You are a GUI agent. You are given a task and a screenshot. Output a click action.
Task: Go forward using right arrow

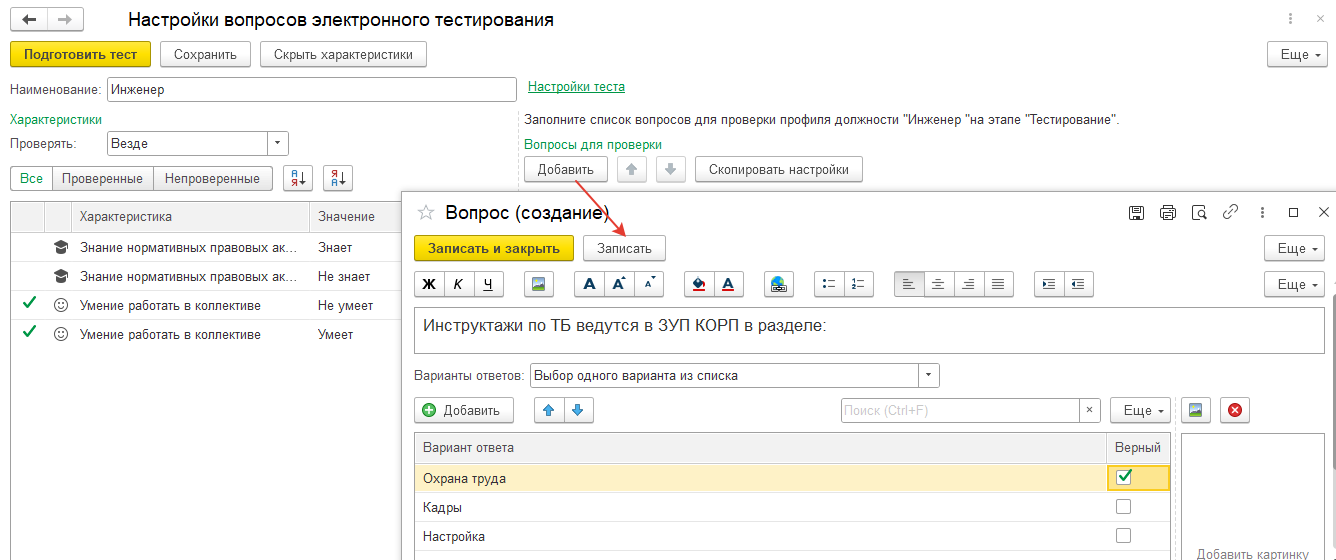pyautogui.click(x=65, y=19)
